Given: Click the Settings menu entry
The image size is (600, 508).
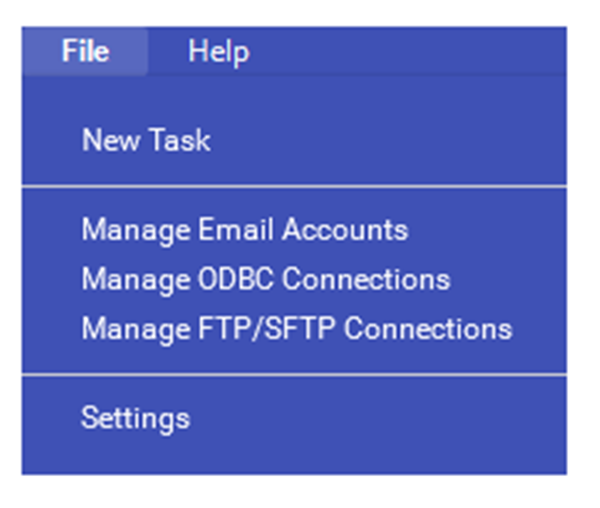Looking at the screenshot, I should 135,417.
